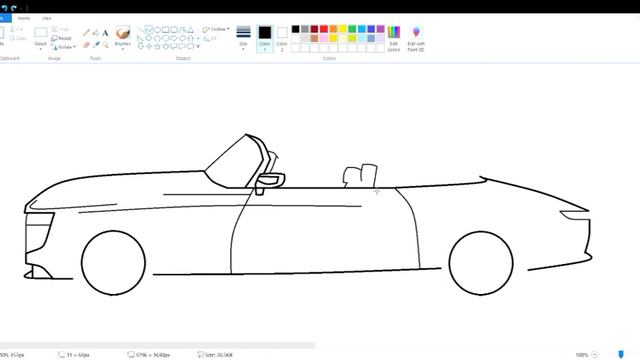Select the Fill with color bucket tool
Screen dimensions: 640x360
tap(96, 33)
